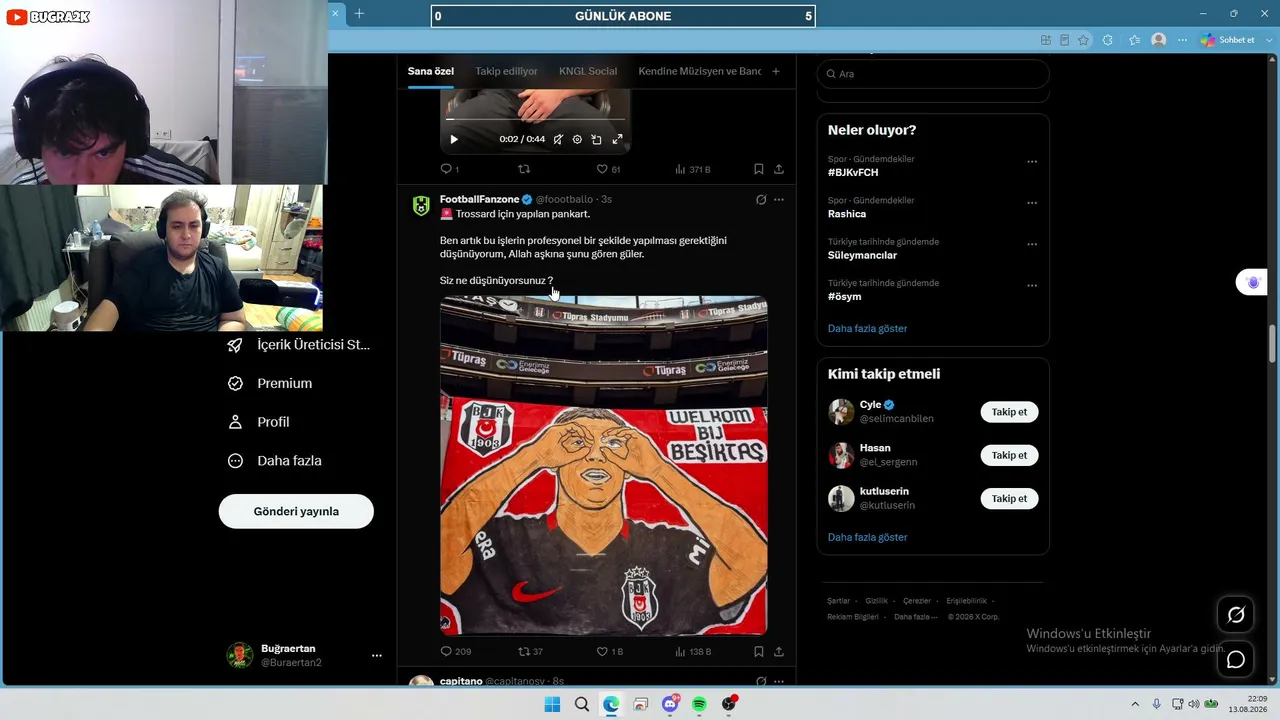Open Spotify from the taskbar

click(699, 704)
